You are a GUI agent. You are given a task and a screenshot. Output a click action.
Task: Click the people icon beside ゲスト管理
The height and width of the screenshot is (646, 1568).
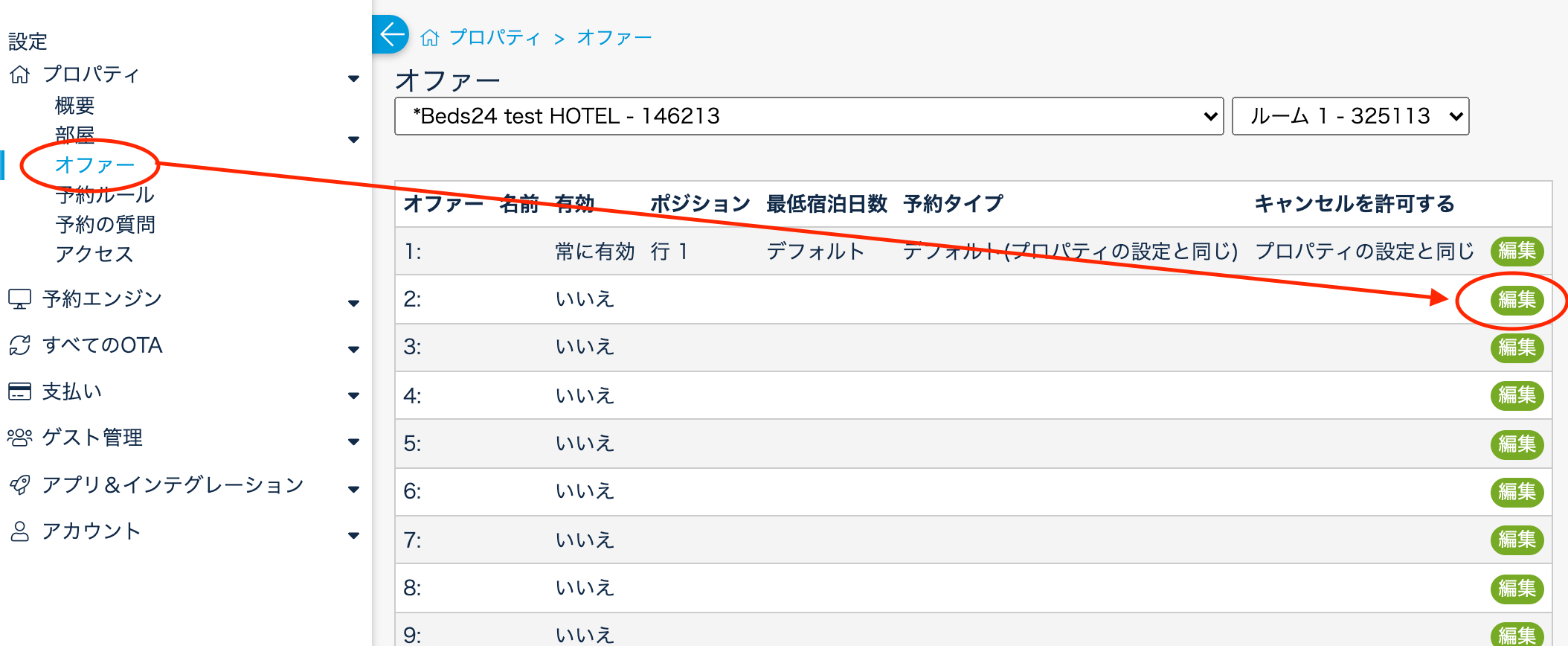pyautogui.click(x=19, y=438)
